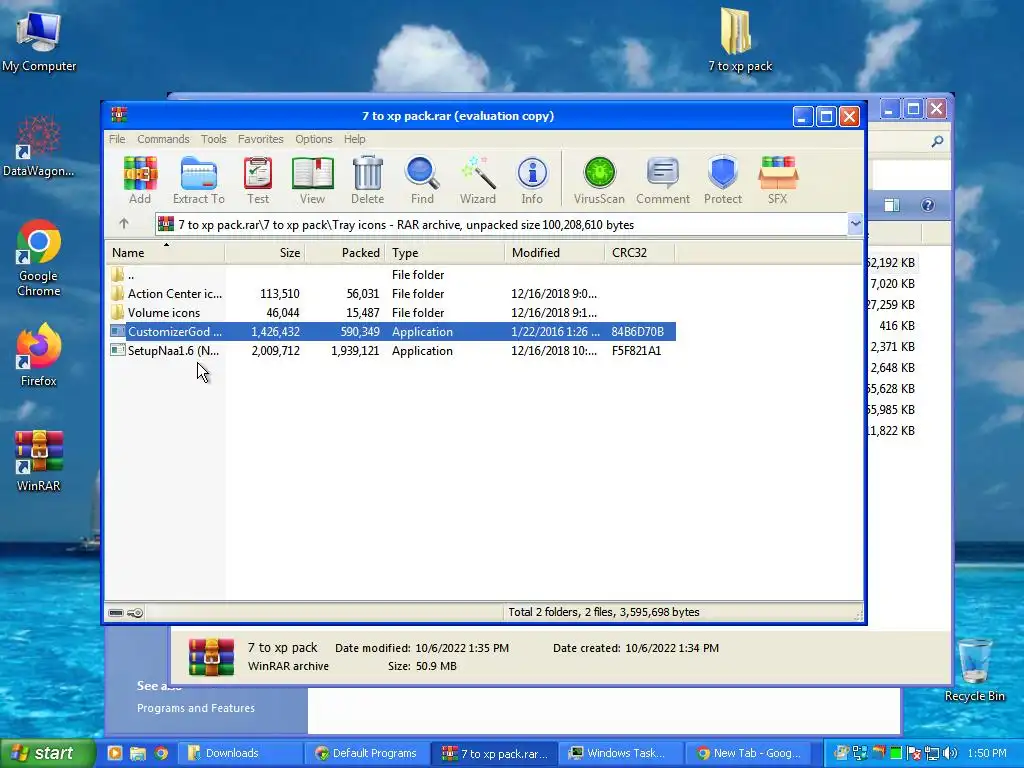Viewport: 1024px width, 768px height.
Task: Sort list by Modified column header
Action: click(x=554, y=253)
